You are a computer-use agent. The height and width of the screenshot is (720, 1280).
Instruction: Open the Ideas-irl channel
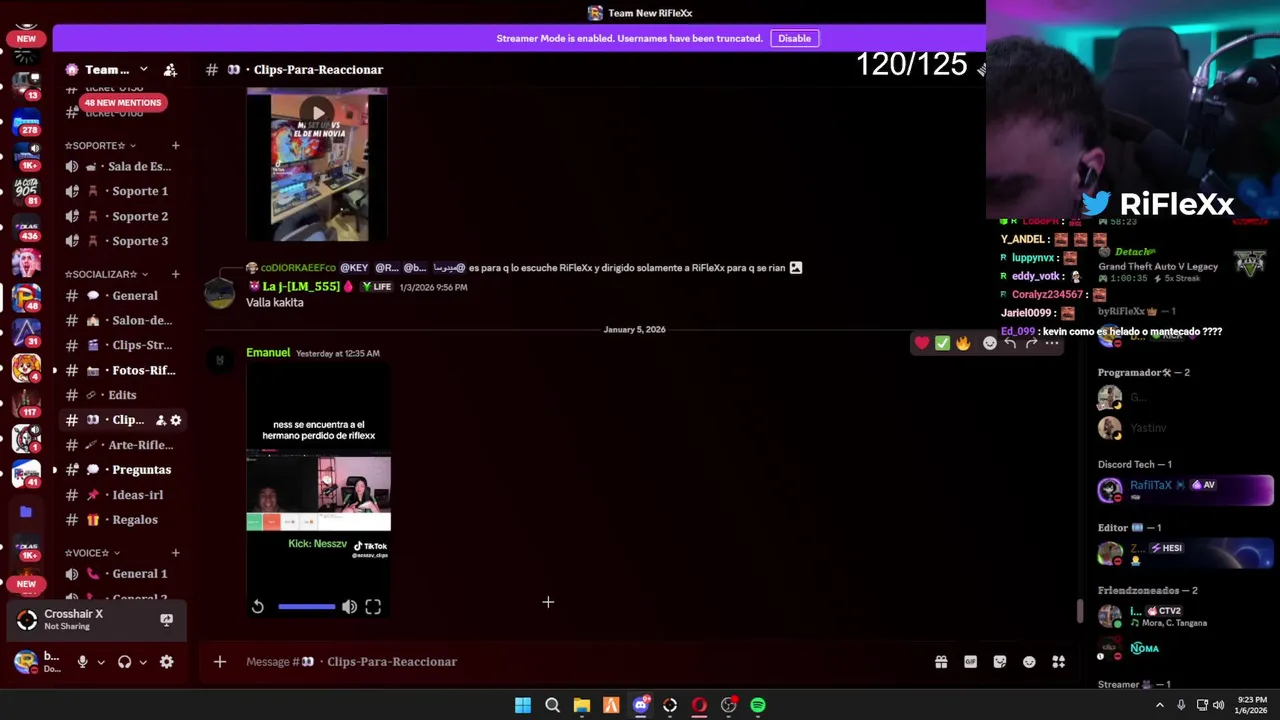[124, 495]
